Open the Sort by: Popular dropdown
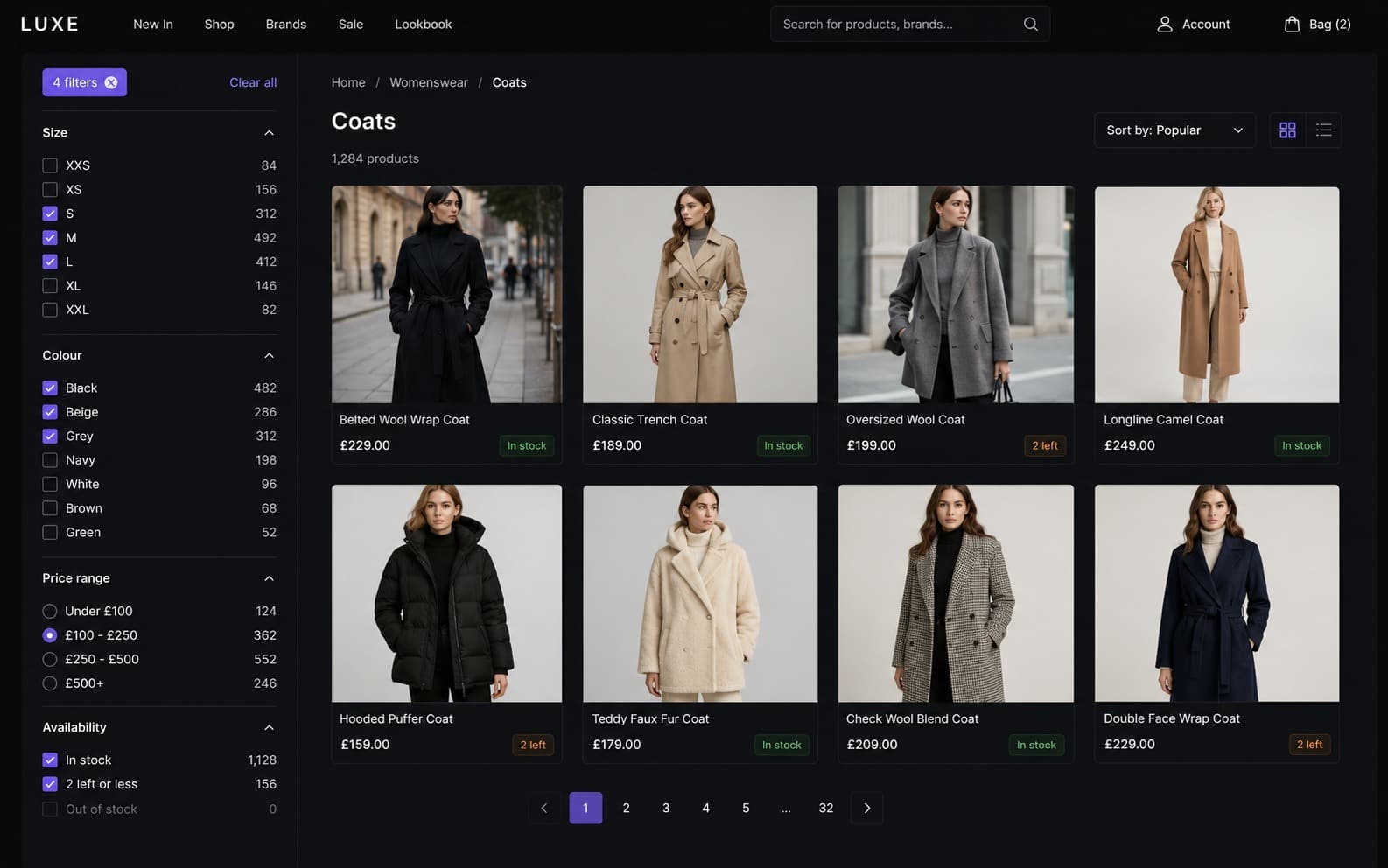 [x=1174, y=130]
